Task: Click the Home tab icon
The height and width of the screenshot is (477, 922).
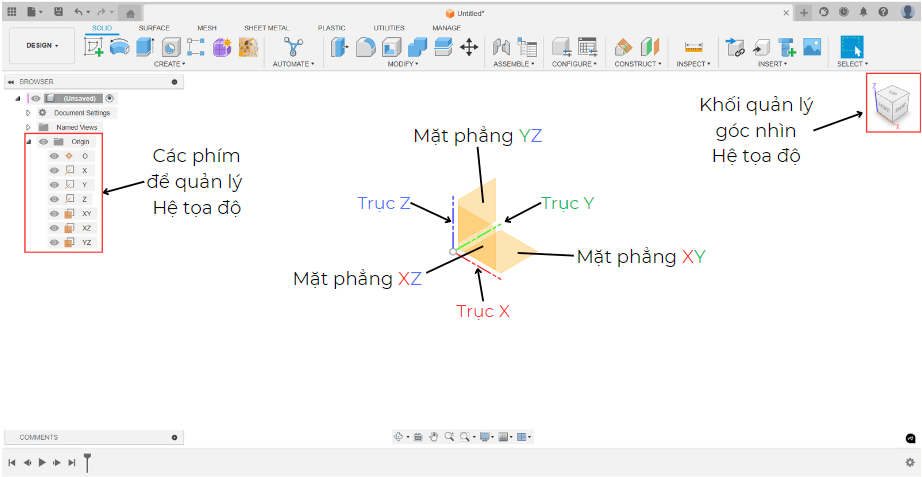Action: (x=130, y=12)
